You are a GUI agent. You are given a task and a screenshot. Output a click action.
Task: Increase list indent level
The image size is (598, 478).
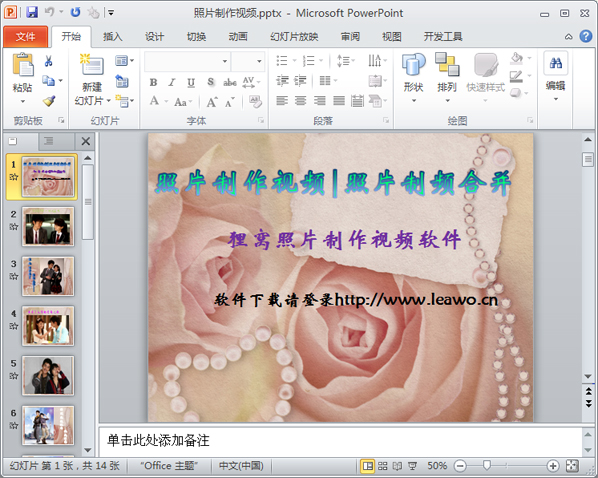[x=300, y=80]
